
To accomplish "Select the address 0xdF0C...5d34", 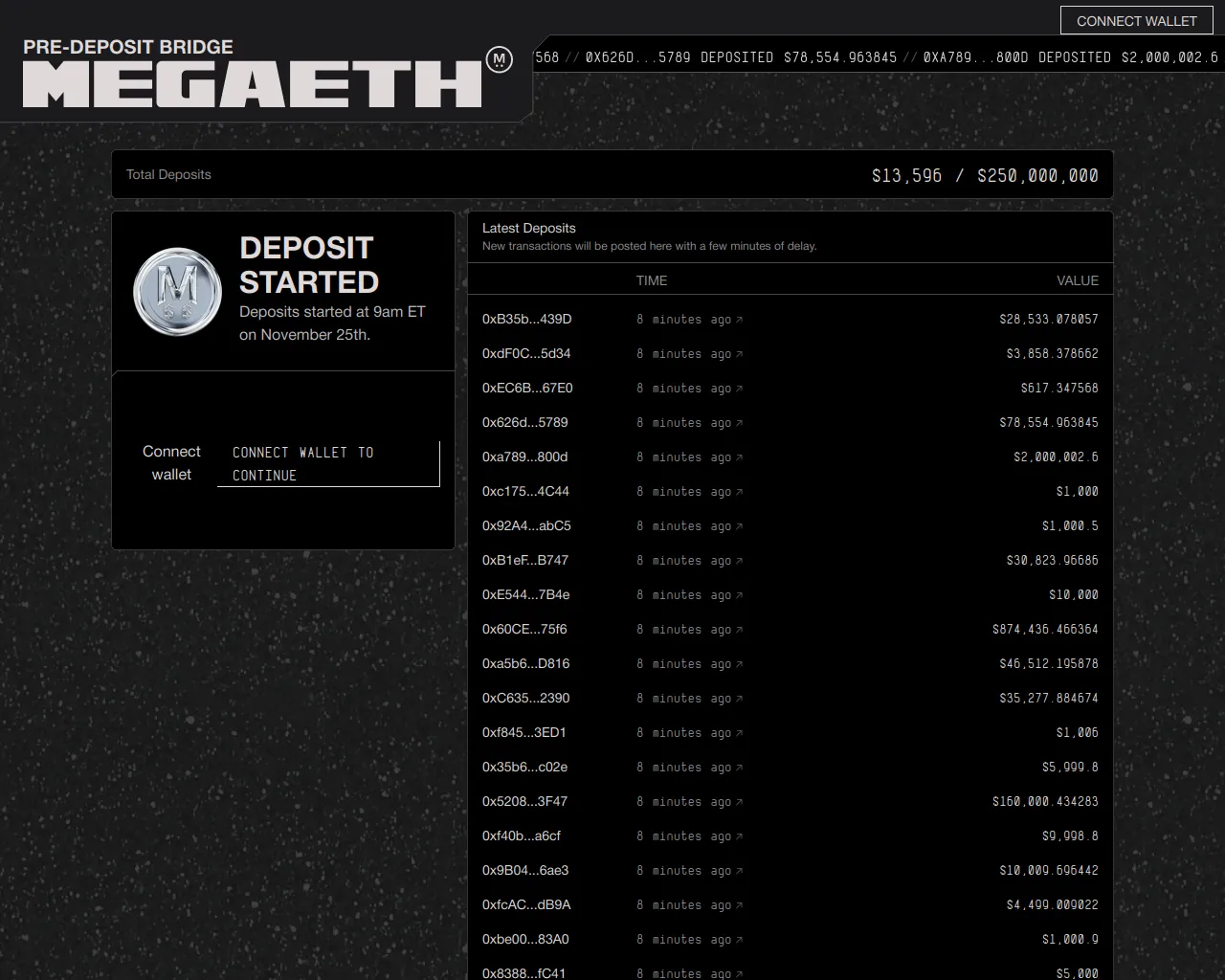I will [x=526, y=353].
